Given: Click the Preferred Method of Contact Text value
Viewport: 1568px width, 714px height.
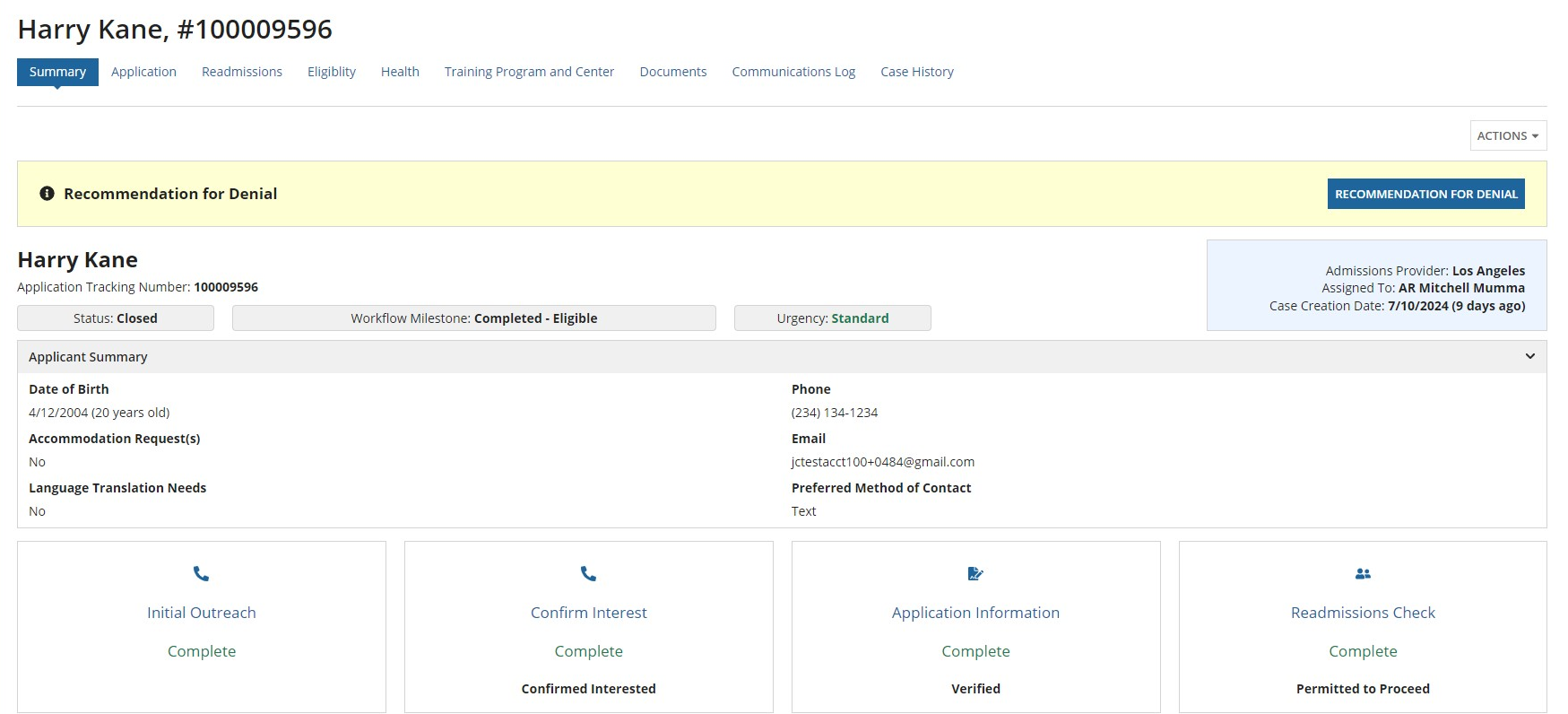Looking at the screenshot, I should coord(803,511).
